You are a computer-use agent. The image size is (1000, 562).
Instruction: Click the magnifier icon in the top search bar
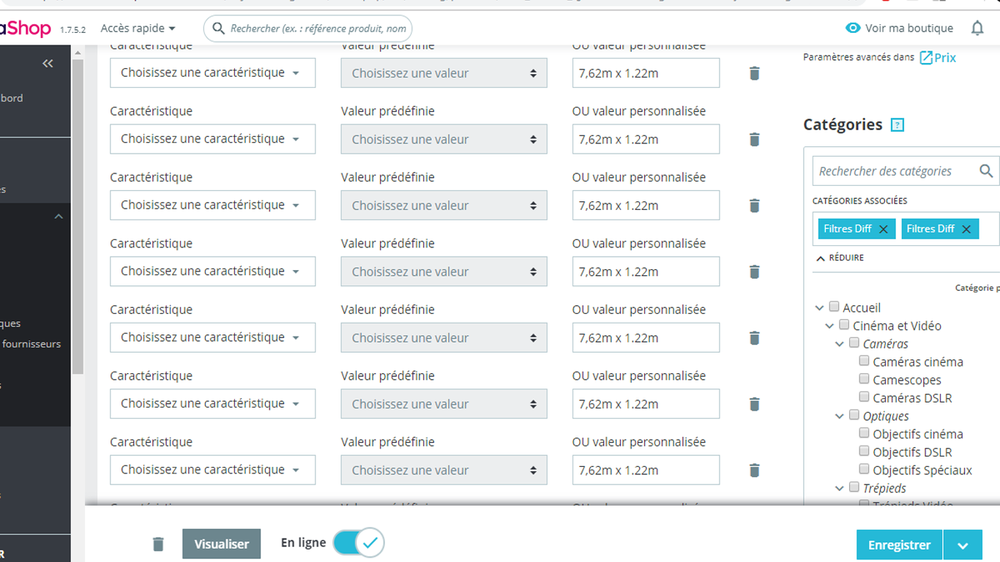pyautogui.click(x=218, y=28)
